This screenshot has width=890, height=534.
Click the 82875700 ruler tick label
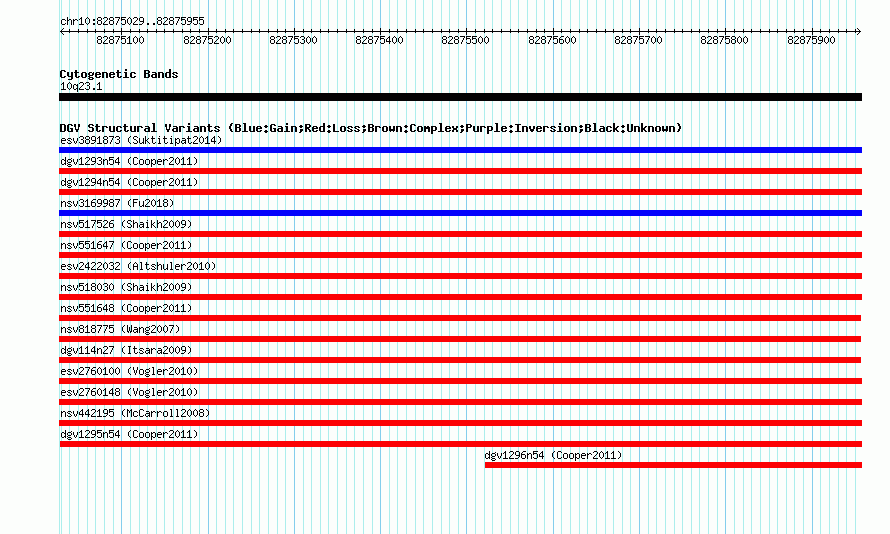pos(639,40)
